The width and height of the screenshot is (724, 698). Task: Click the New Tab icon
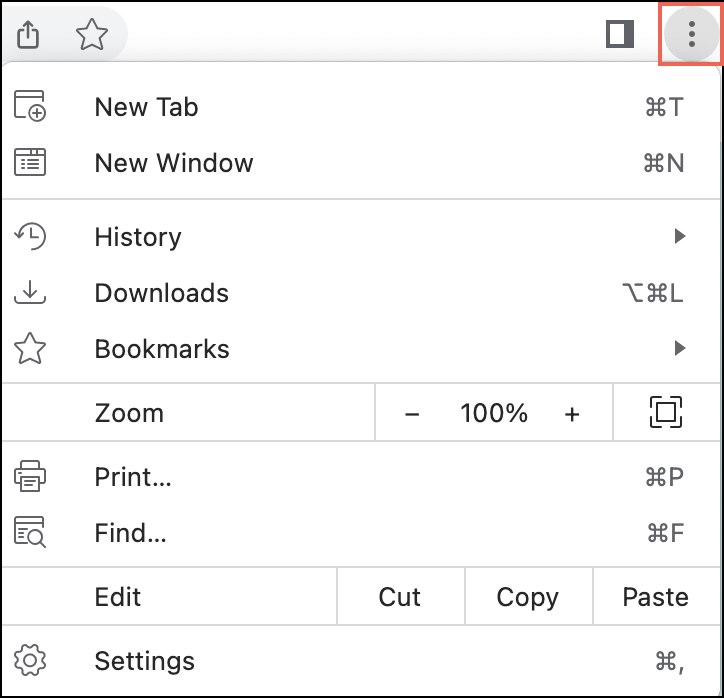(30, 107)
